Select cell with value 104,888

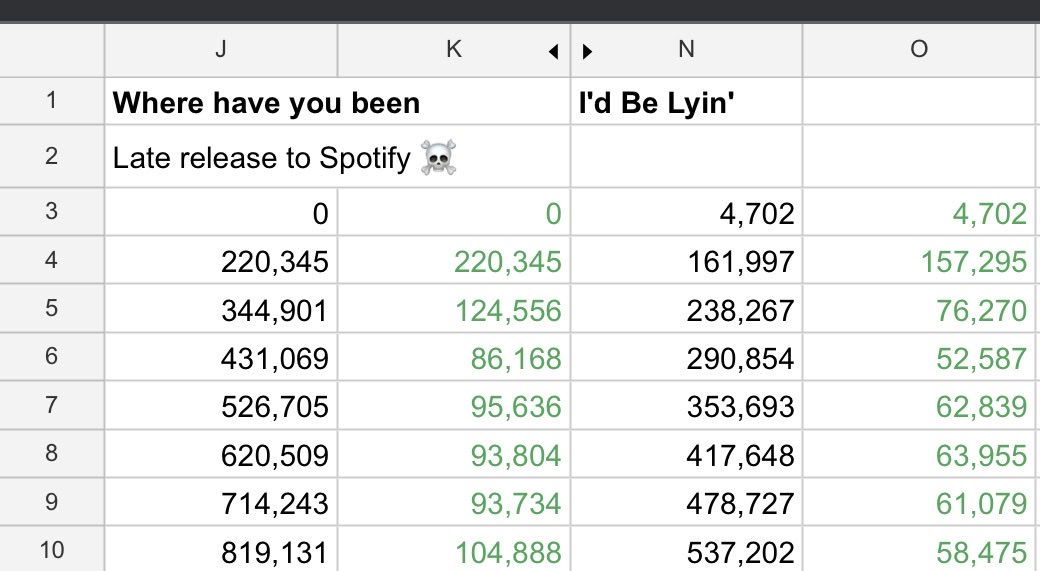pyautogui.click(x=454, y=550)
